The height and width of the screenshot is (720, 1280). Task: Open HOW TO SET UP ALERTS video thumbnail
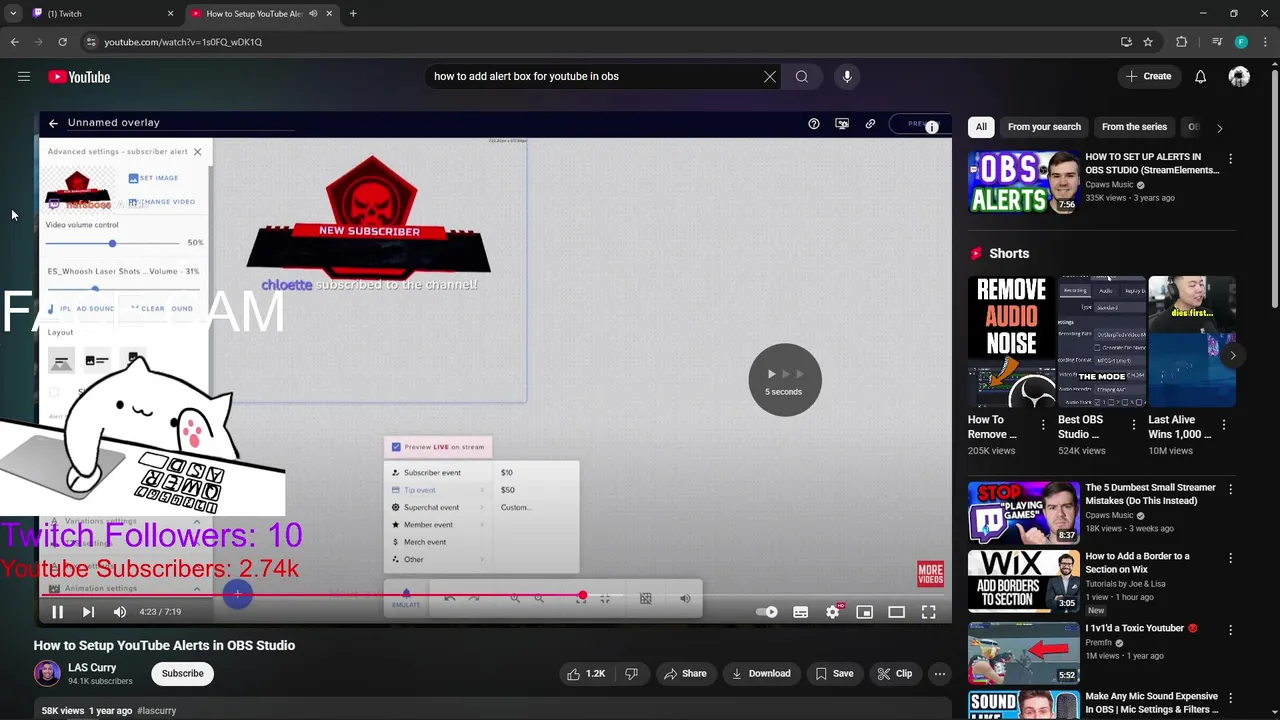1023,182
